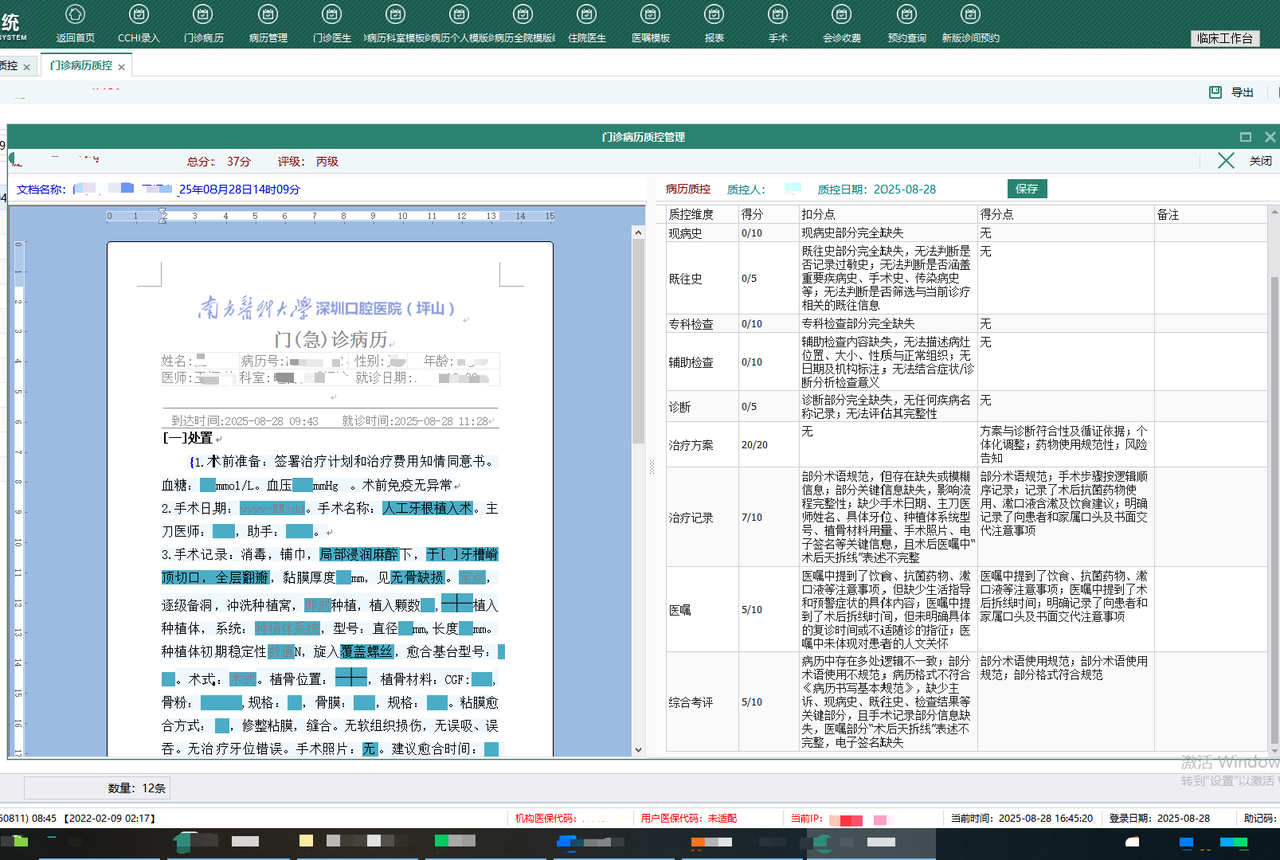Click the 得分 column header
The height and width of the screenshot is (860, 1280).
click(768, 214)
